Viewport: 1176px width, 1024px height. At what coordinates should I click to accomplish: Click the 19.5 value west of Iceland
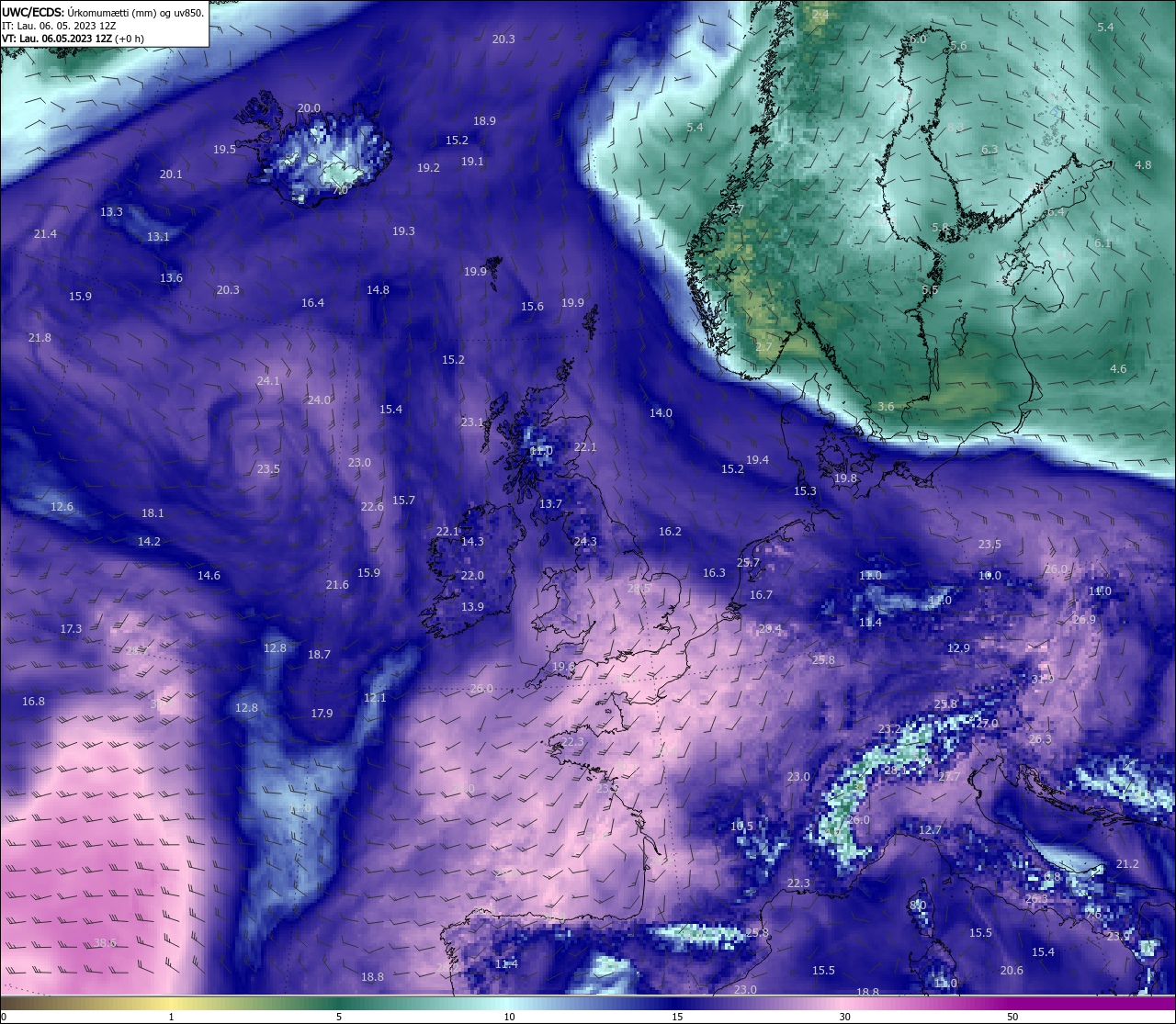tap(224, 149)
